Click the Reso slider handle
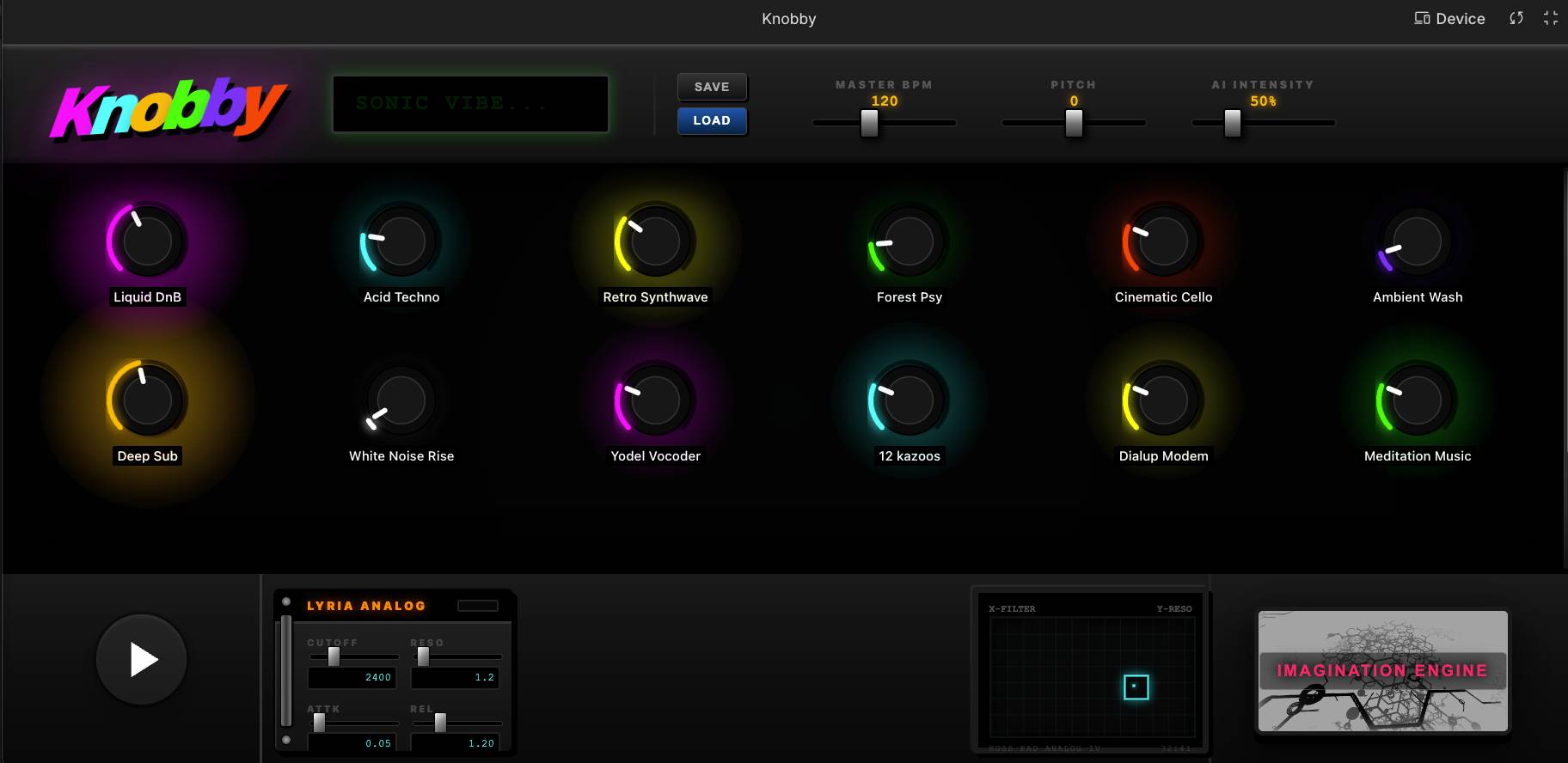 423,656
